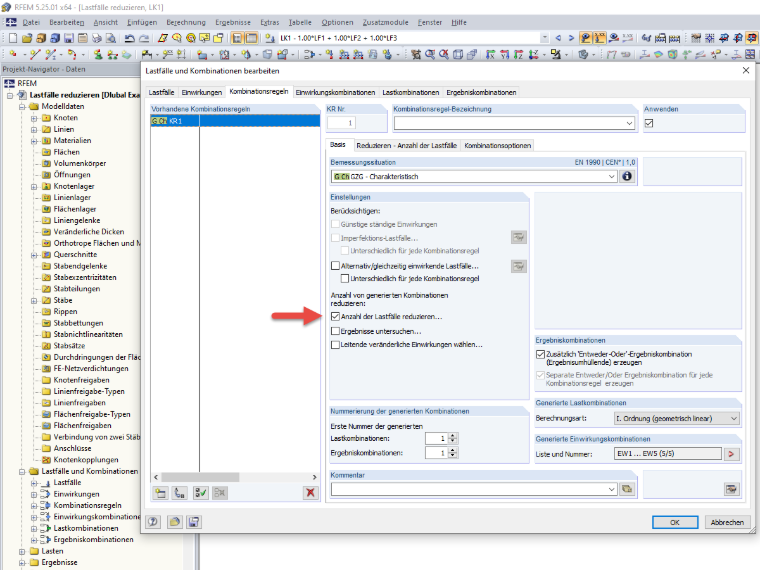Click the help question mark button
Viewport: 760px width, 570px height.
coord(153,522)
